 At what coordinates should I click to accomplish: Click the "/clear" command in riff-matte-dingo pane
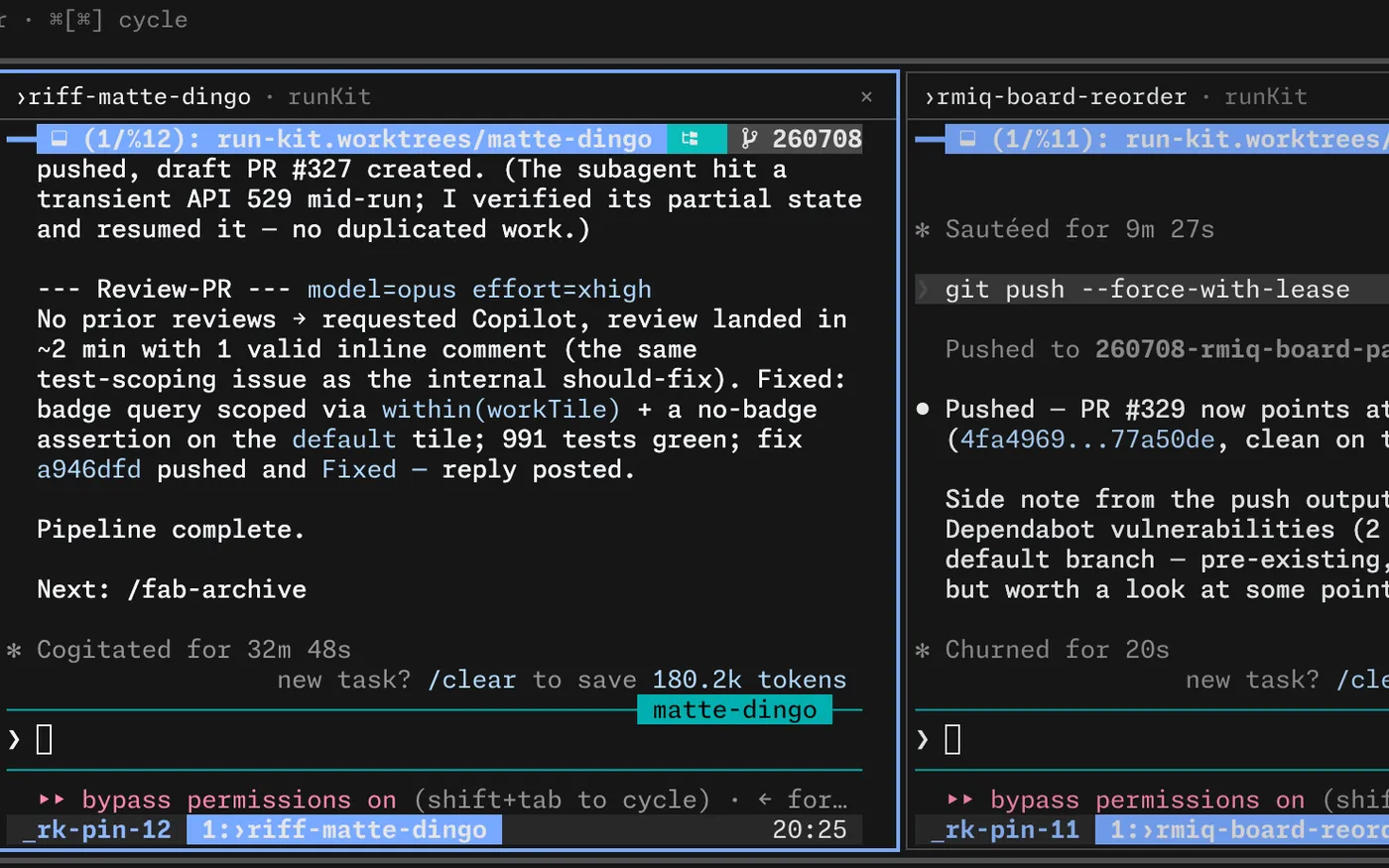472,681
